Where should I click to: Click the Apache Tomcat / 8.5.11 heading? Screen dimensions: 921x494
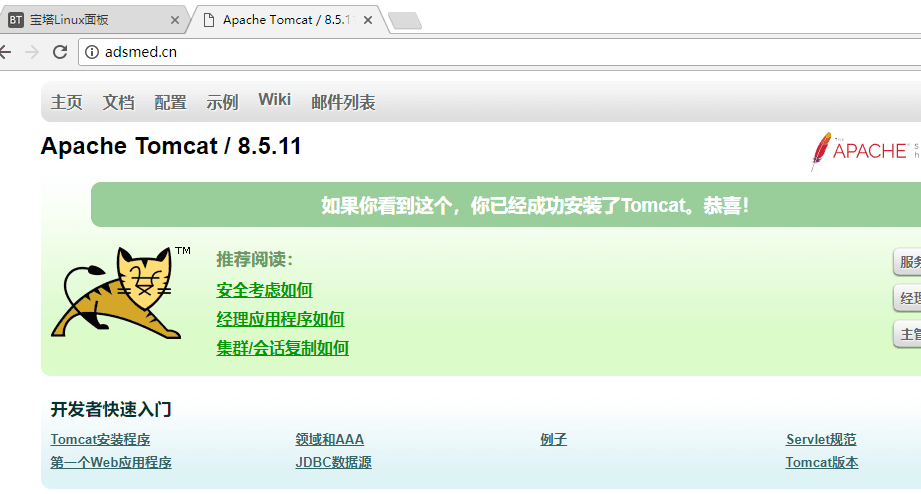[x=171, y=146]
